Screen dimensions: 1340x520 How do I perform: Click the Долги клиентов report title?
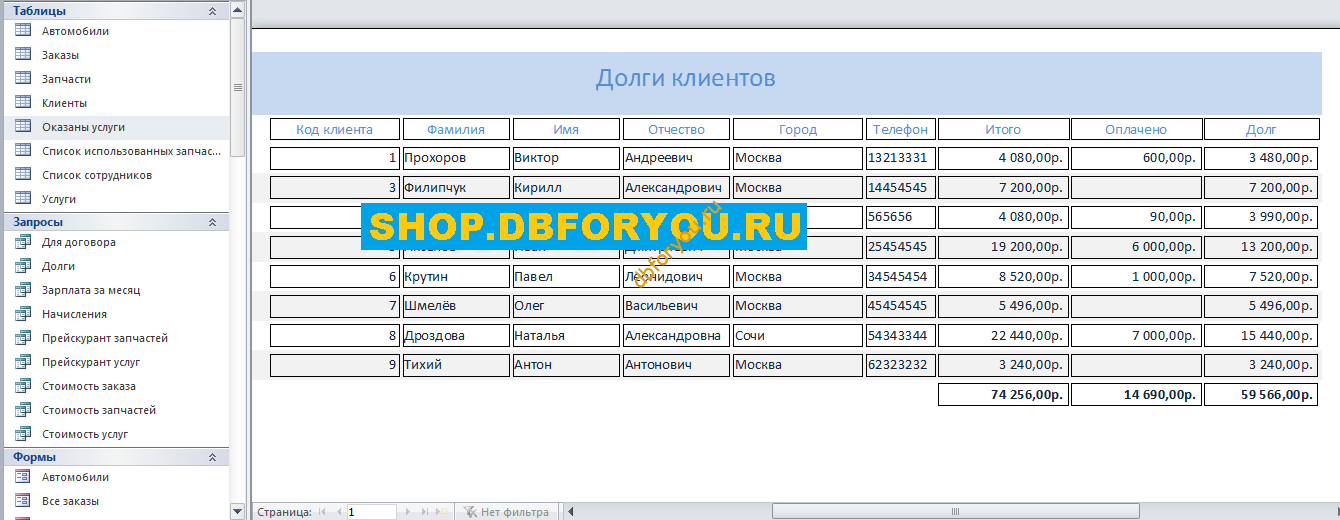tap(686, 78)
